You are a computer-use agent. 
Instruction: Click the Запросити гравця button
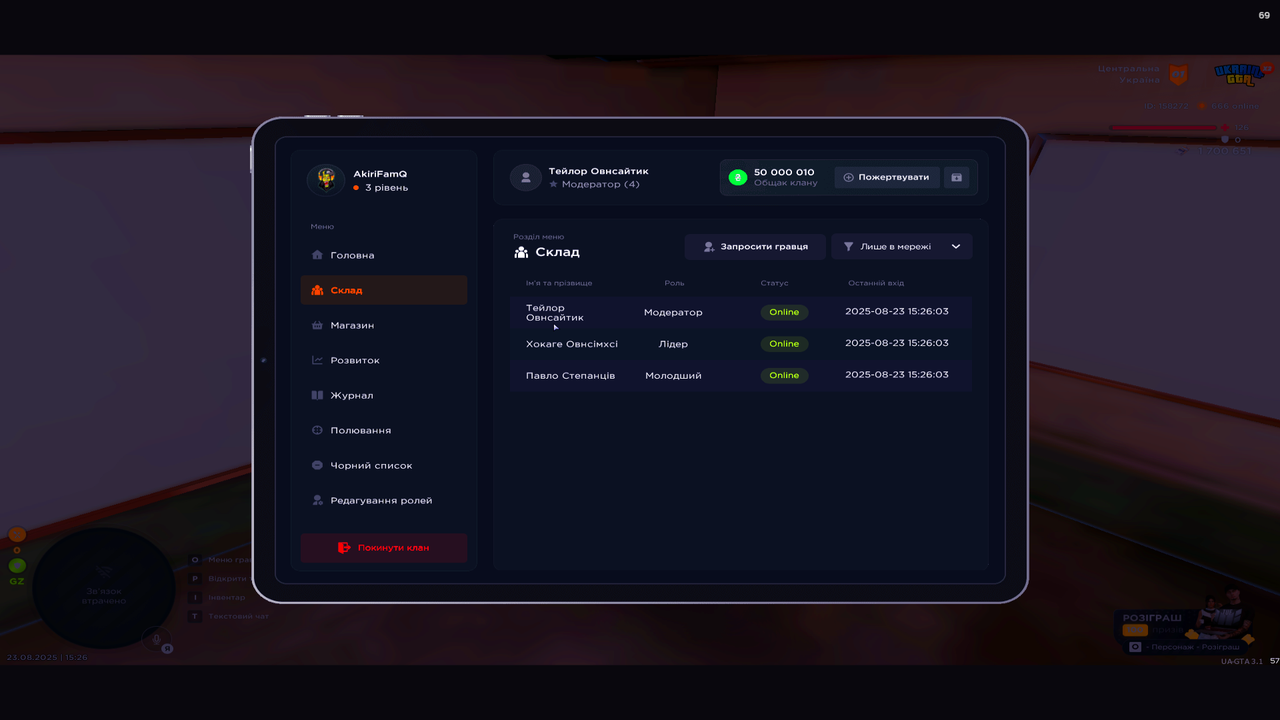pyautogui.click(x=755, y=246)
